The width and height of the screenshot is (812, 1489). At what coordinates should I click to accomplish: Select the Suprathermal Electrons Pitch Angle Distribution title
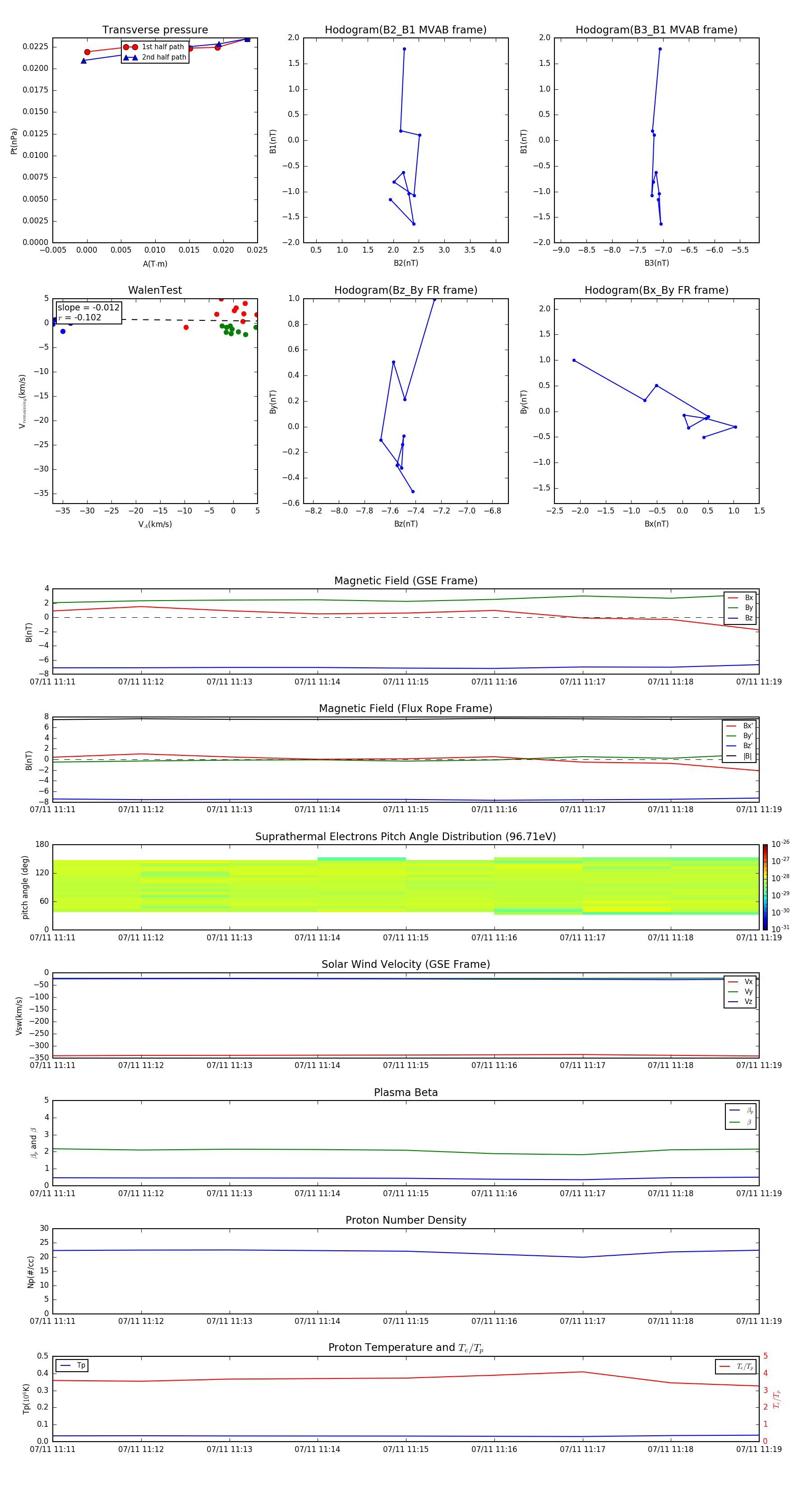(x=406, y=837)
